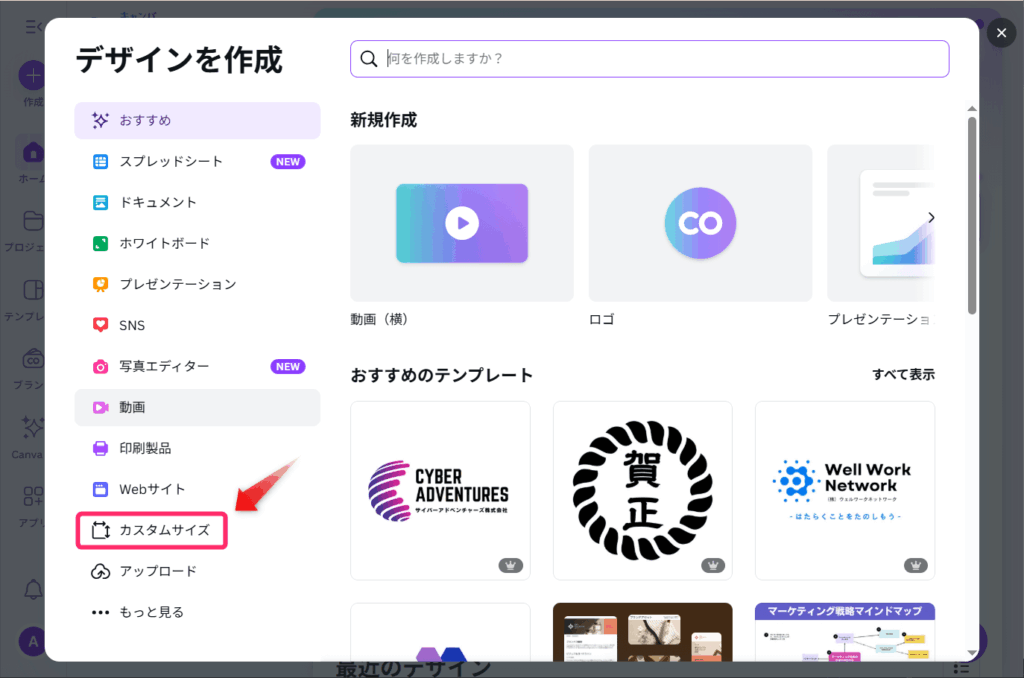The height and width of the screenshot is (678, 1024).
Task: Click the video camera icon beside 動画
Action: pyautogui.click(x=100, y=408)
